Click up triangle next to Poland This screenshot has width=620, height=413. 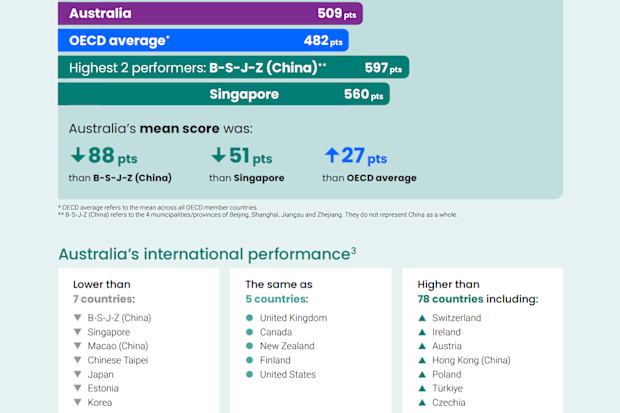[422, 374]
